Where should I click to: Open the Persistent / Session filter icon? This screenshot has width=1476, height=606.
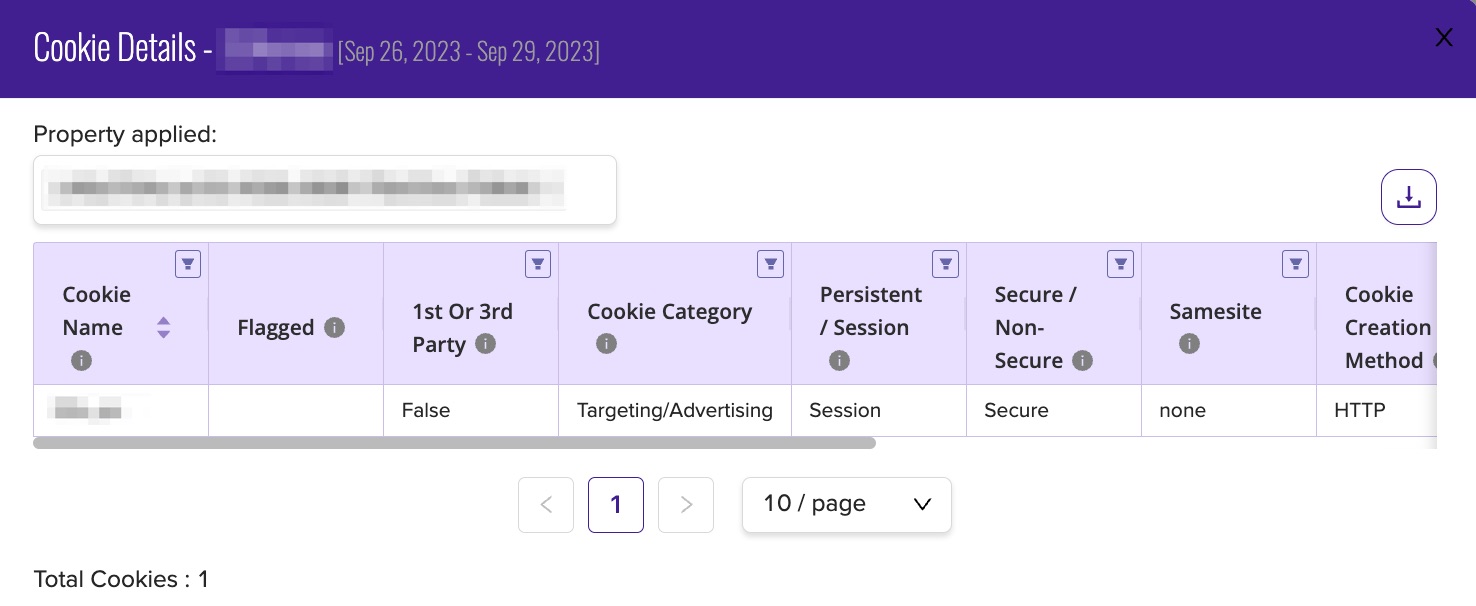945,264
